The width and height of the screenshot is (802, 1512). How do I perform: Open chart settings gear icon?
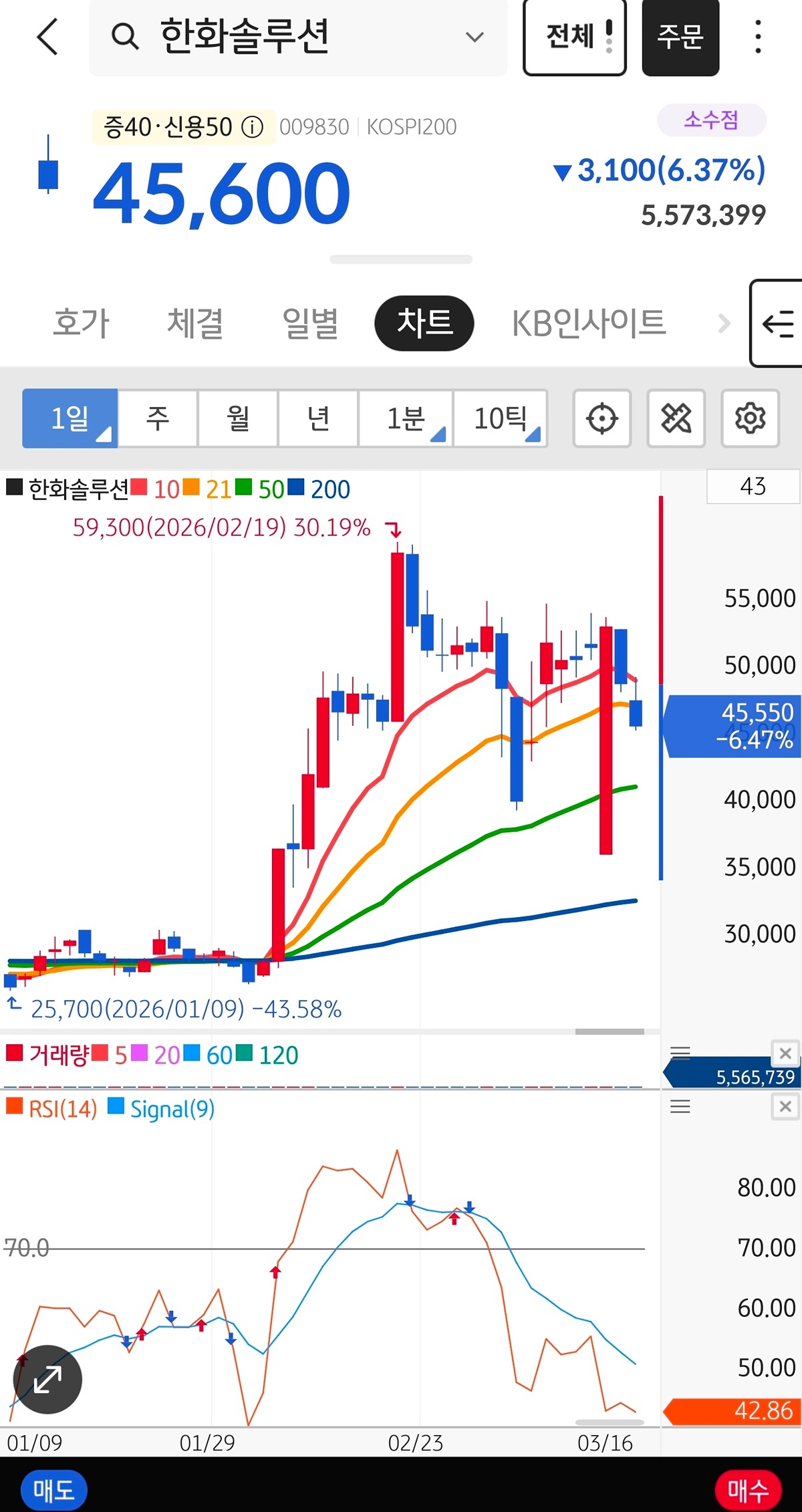pos(750,419)
